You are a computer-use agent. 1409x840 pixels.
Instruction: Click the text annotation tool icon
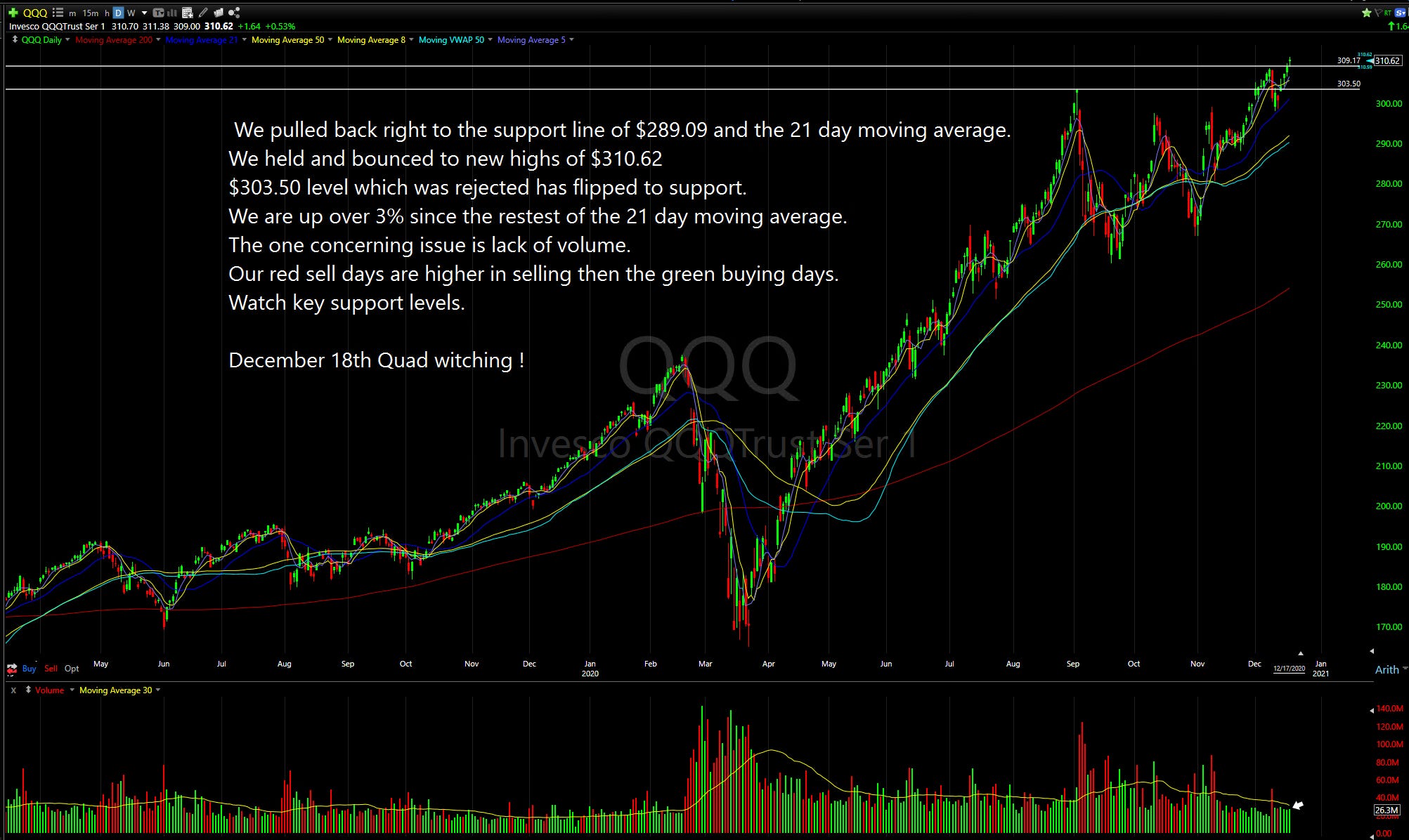click(x=158, y=13)
